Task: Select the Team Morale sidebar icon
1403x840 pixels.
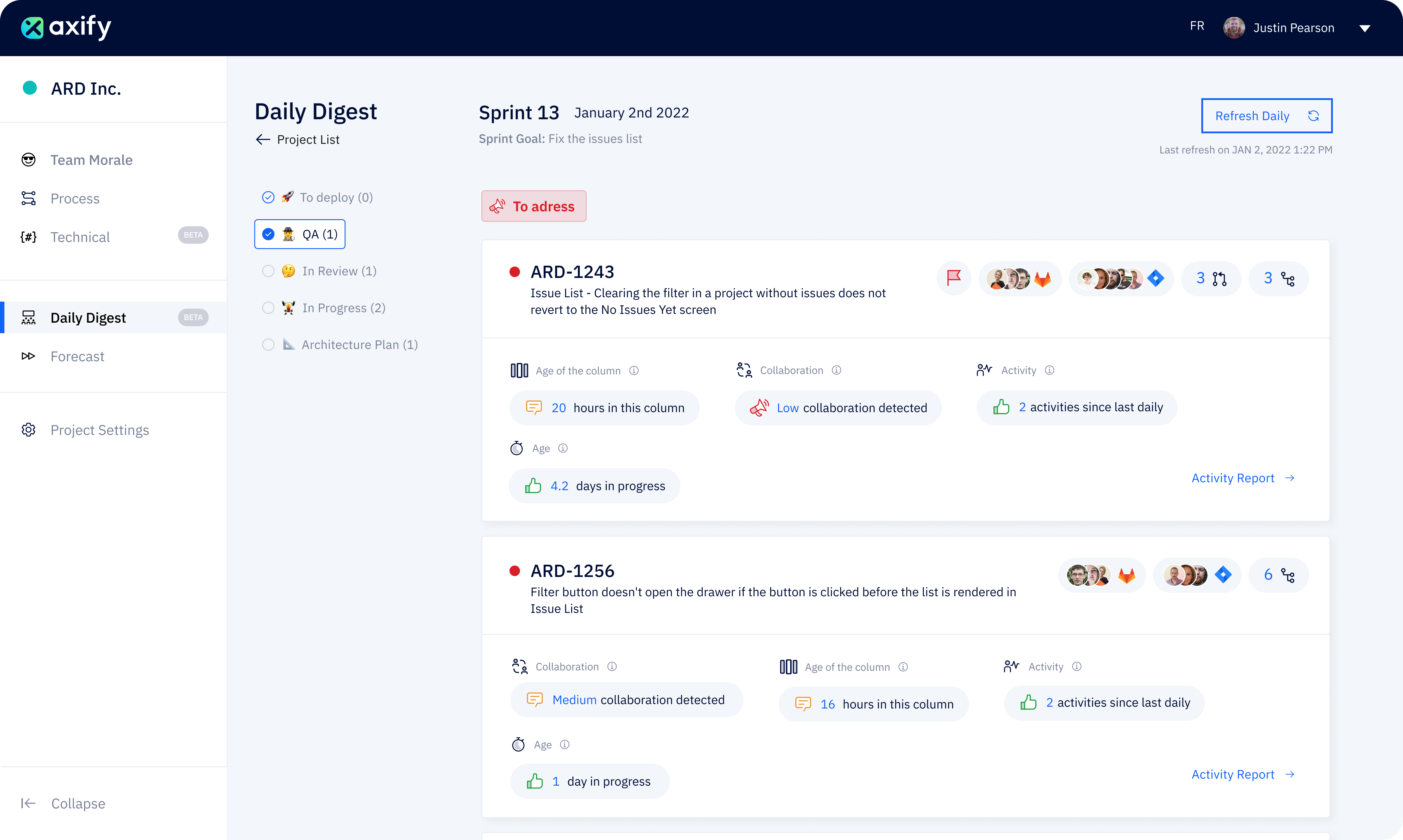Action: (x=28, y=160)
